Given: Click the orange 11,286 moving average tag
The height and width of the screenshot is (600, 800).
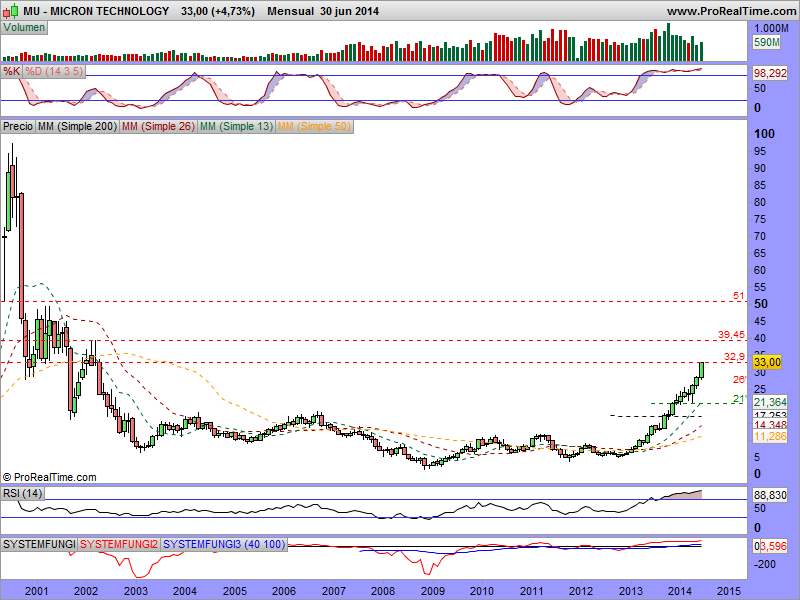Looking at the screenshot, I should 770,436.
